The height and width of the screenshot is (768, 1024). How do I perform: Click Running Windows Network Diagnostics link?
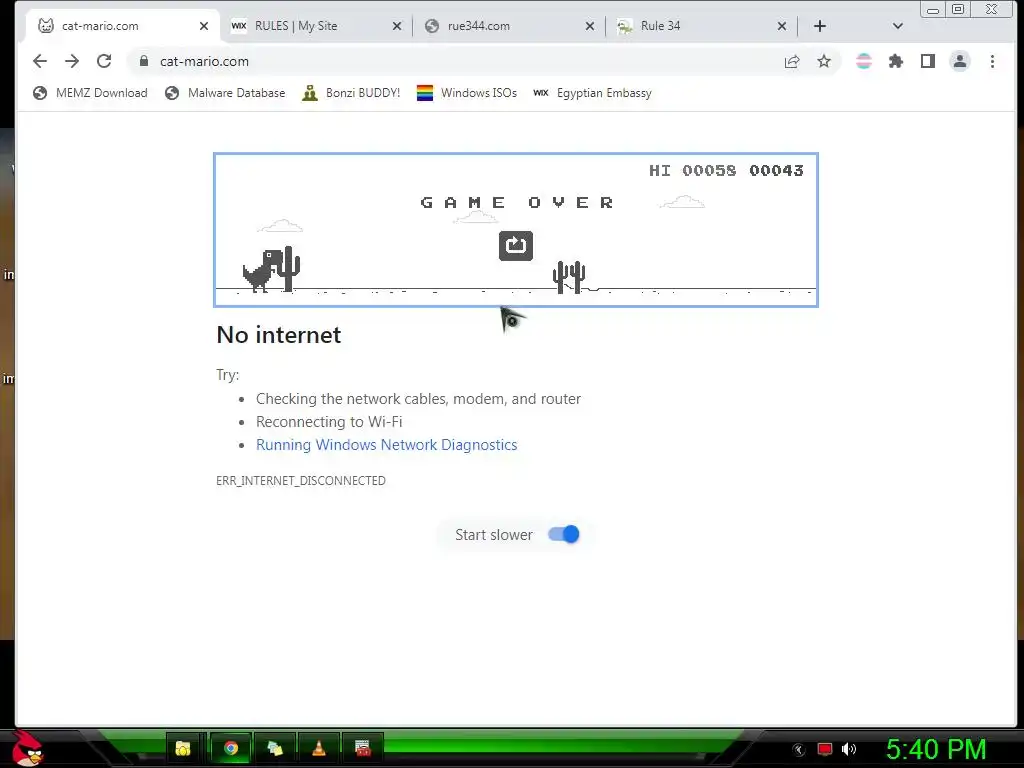(387, 445)
